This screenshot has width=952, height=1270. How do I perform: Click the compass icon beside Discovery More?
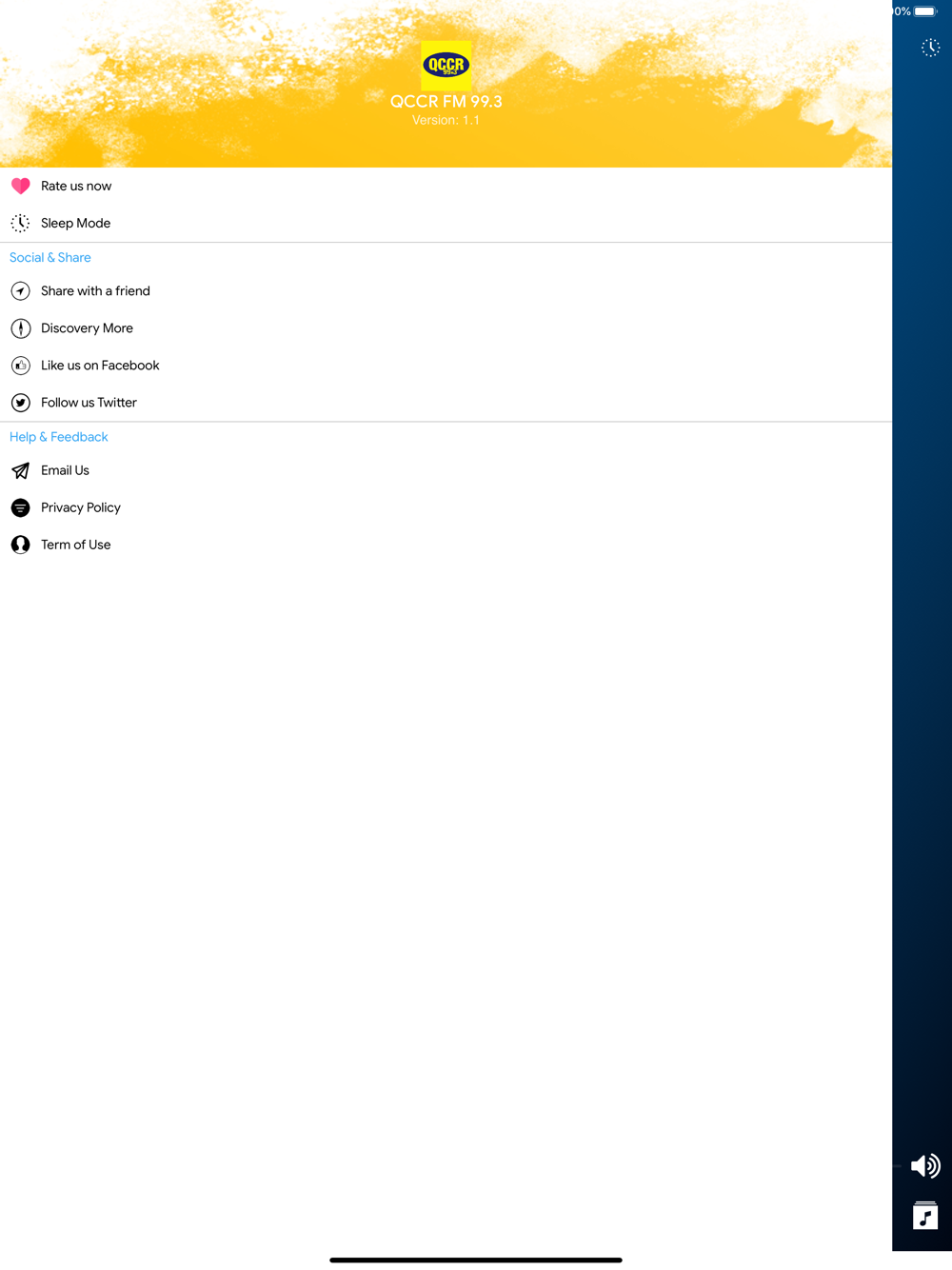pyautogui.click(x=20, y=327)
